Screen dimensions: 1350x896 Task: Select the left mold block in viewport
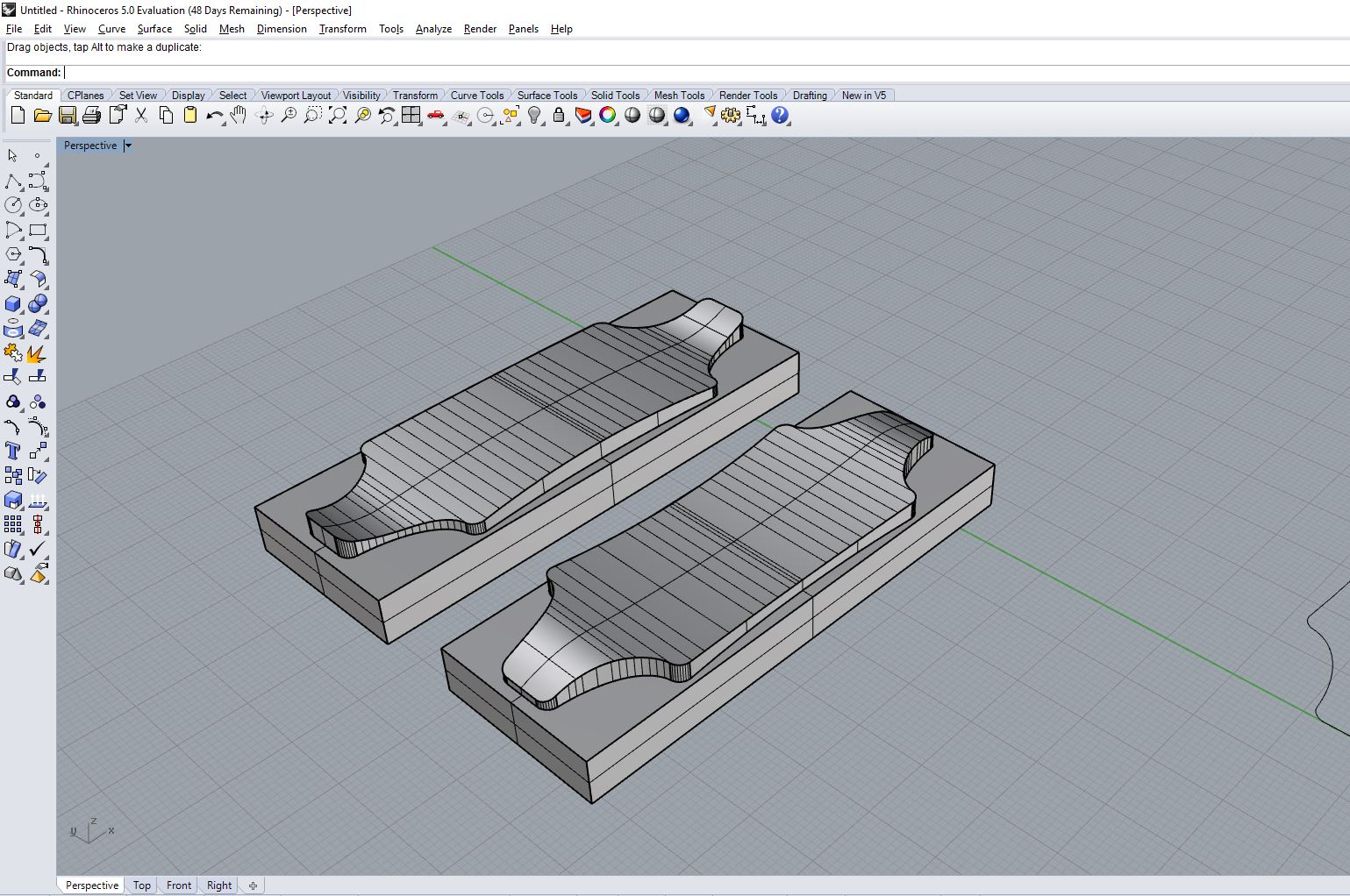[526, 467]
